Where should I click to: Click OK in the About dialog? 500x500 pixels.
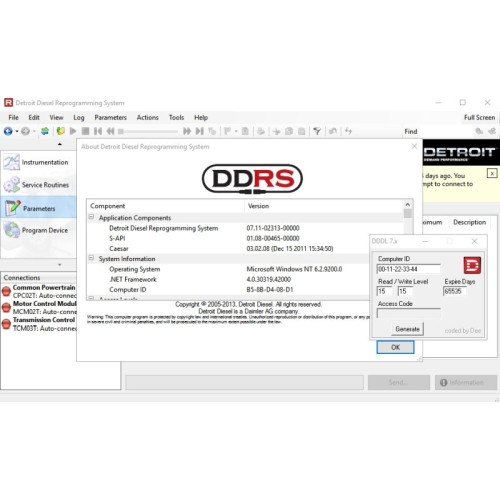395,347
